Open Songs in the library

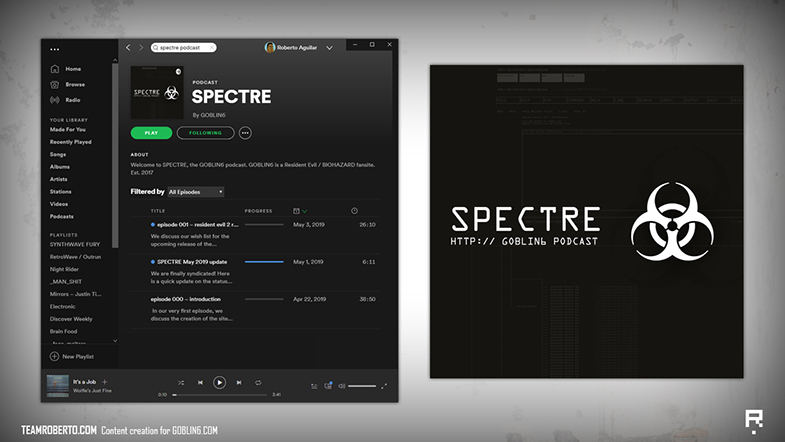58,155
